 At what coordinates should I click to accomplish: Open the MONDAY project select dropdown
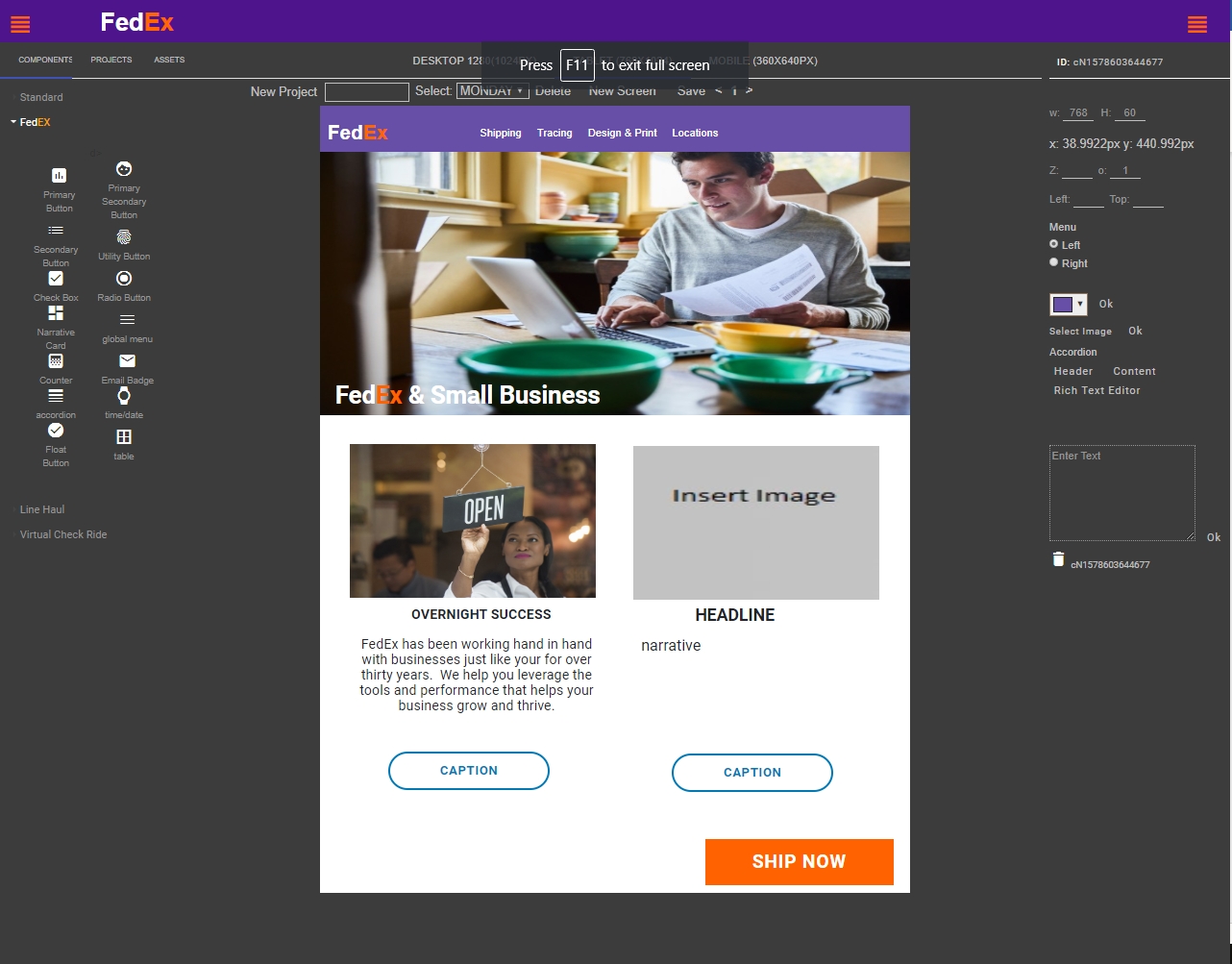493,91
